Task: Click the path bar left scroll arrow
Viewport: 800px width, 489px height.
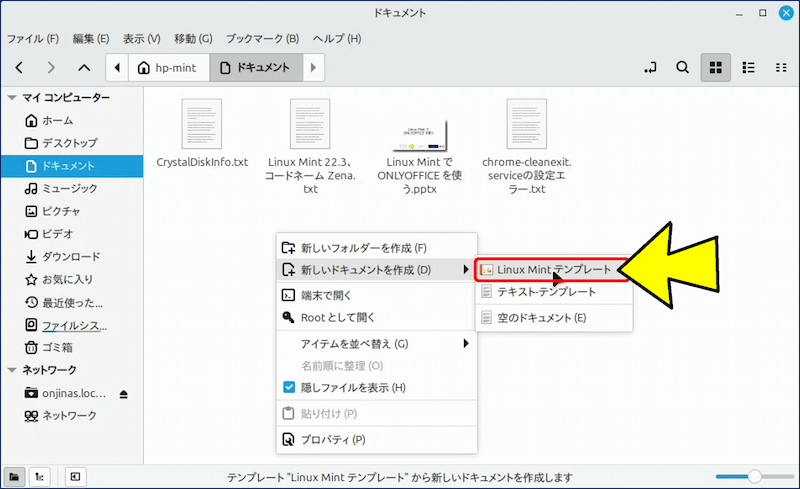Action: (117, 67)
